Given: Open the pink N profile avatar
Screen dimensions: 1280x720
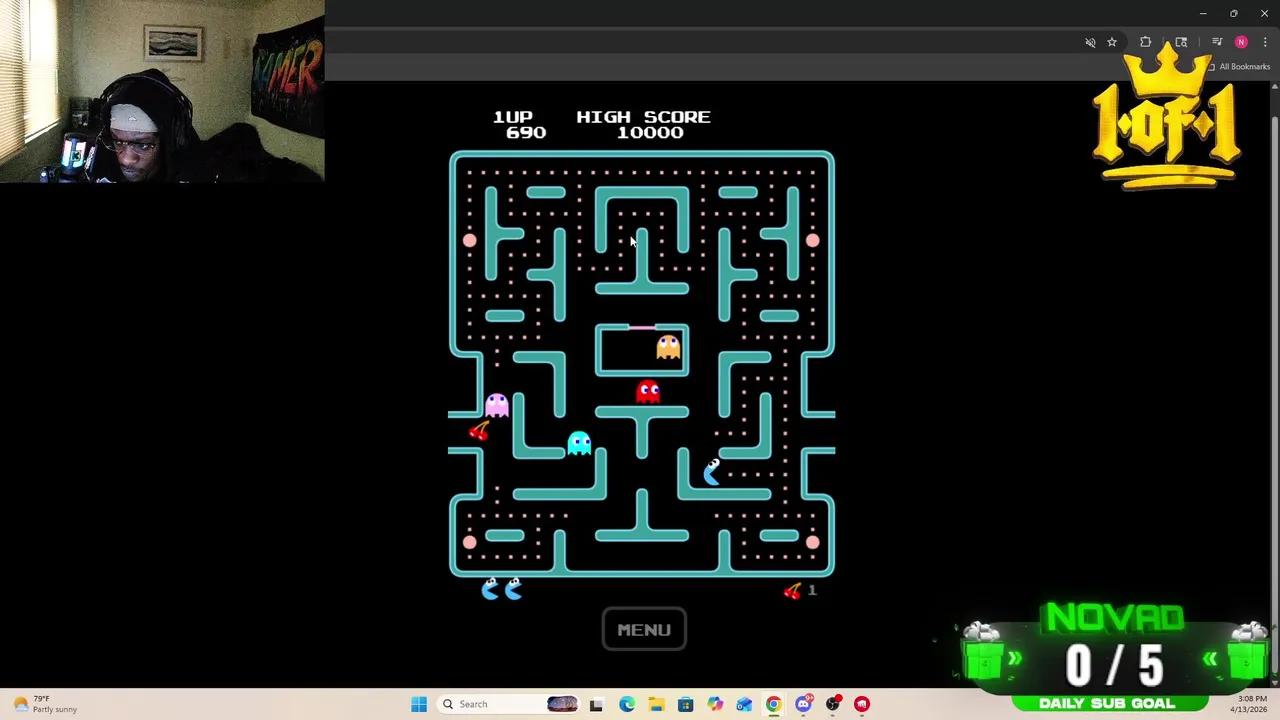Looking at the screenshot, I should pyautogui.click(x=1241, y=42).
